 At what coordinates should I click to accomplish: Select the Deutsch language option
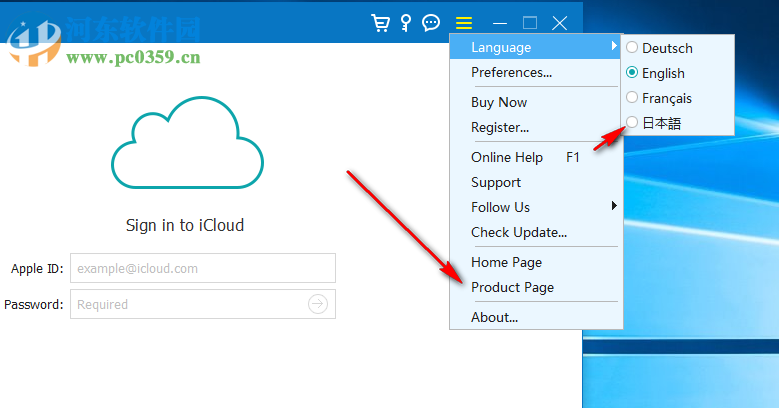tap(667, 48)
